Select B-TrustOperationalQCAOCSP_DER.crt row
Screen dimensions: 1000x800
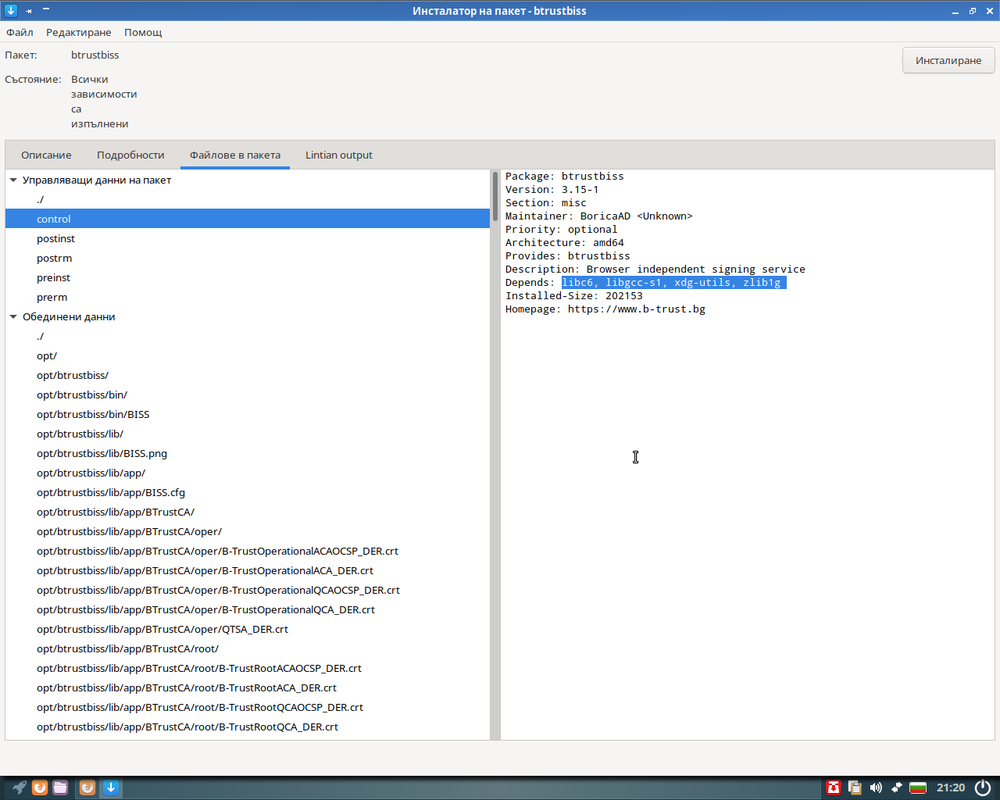[247, 590]
